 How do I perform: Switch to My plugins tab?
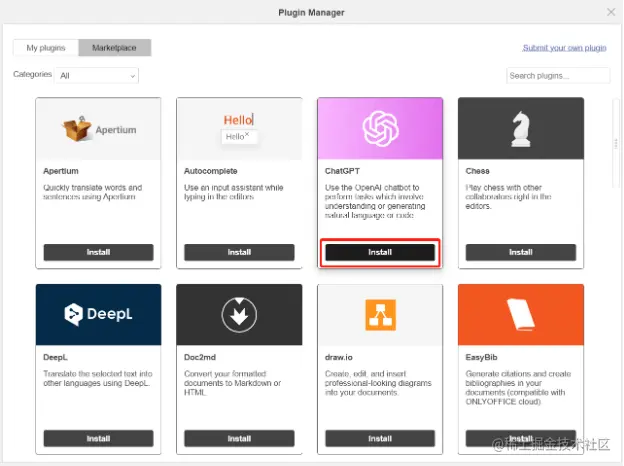click(x=46, y=48)
